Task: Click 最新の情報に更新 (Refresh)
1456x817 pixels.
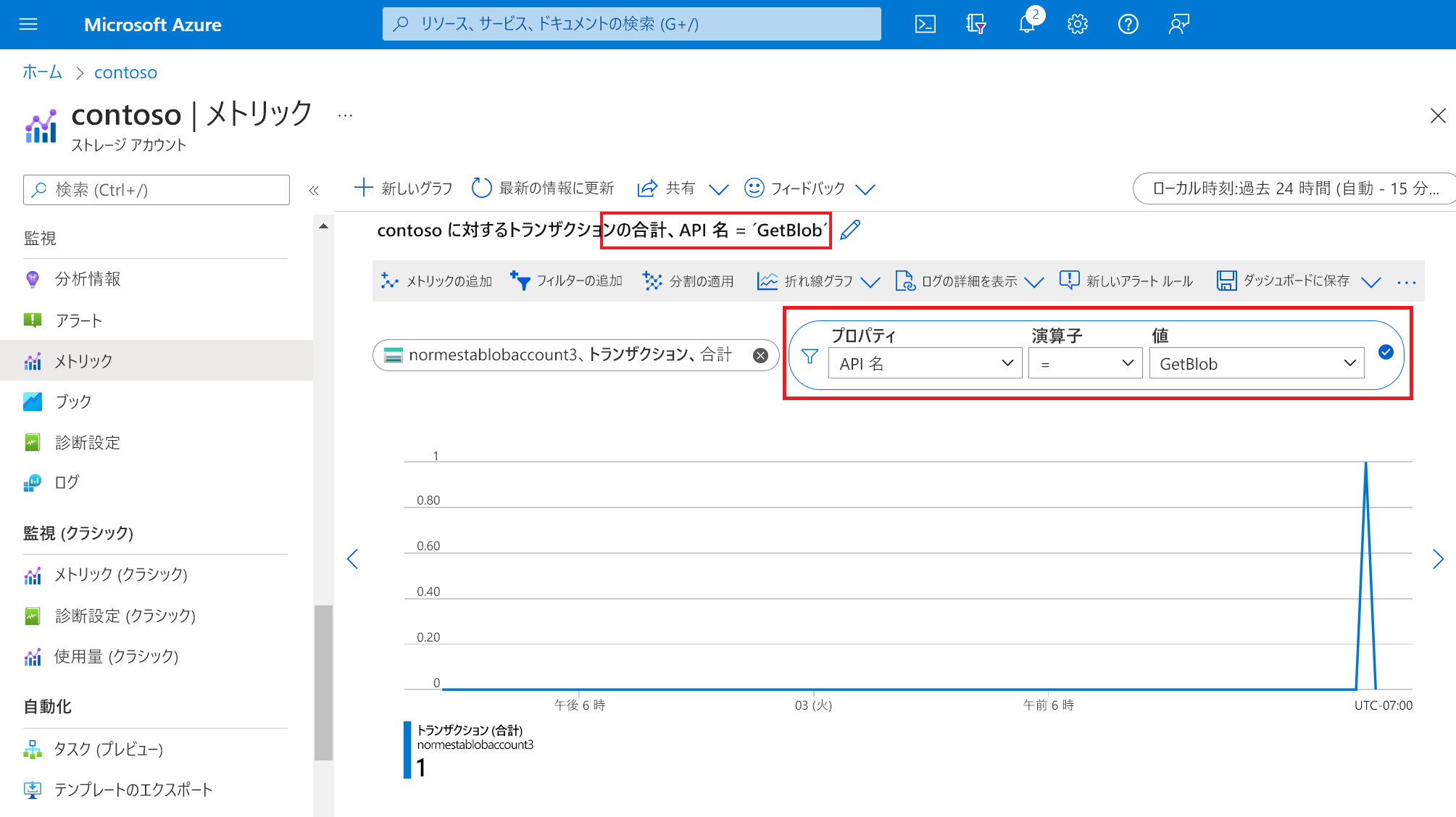Action: [542, 188]
